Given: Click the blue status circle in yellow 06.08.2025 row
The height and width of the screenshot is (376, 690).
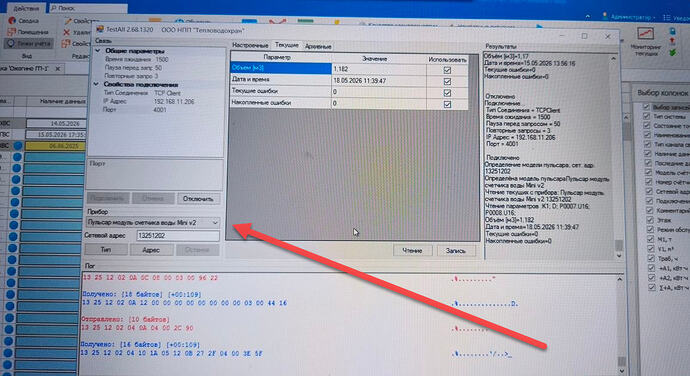Looking at the screenshot, I should pos(18,146).
